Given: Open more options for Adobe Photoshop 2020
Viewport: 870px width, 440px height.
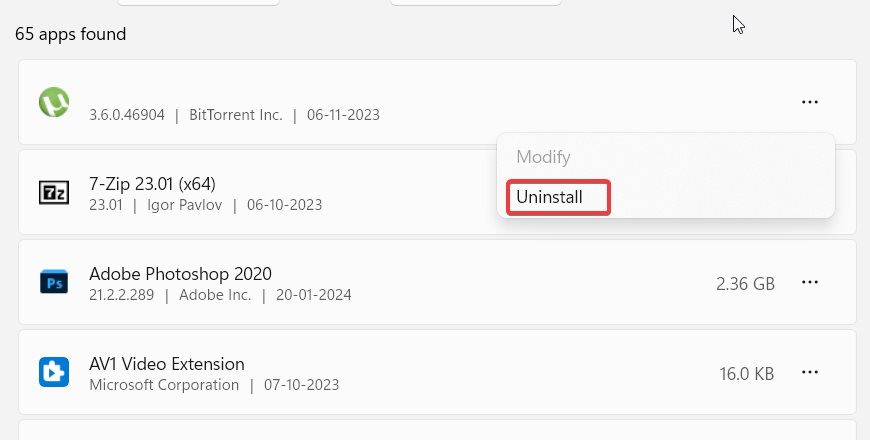Looking at the screenshot, I should coord(810,283).
